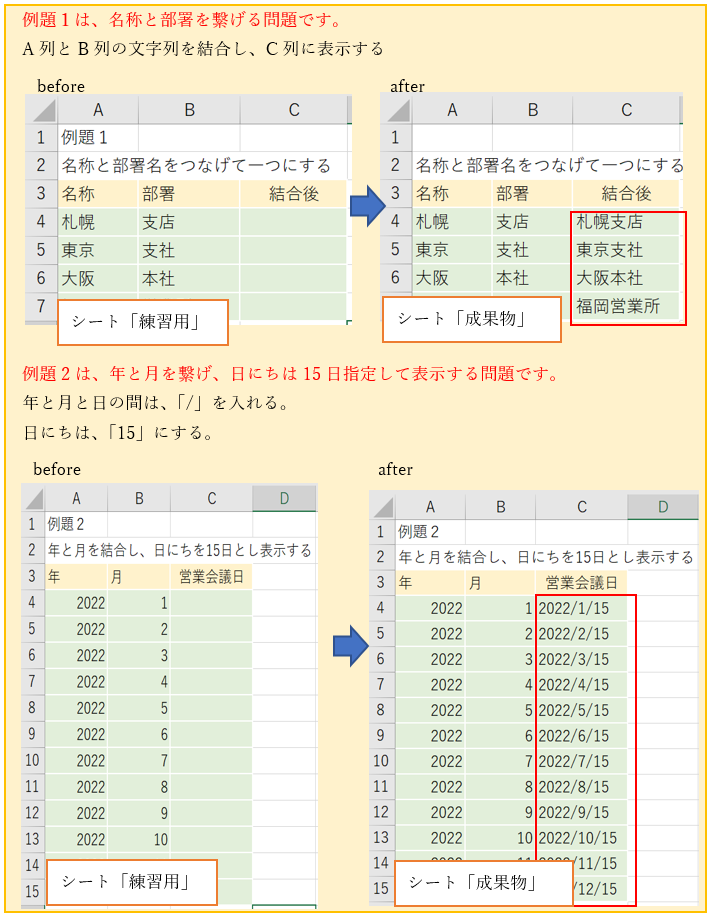Image resolution: width=711 pixels, height=918 pixels.
Task: Select the cell showing 2022/10/15
Action: click(x=578, y=838)
